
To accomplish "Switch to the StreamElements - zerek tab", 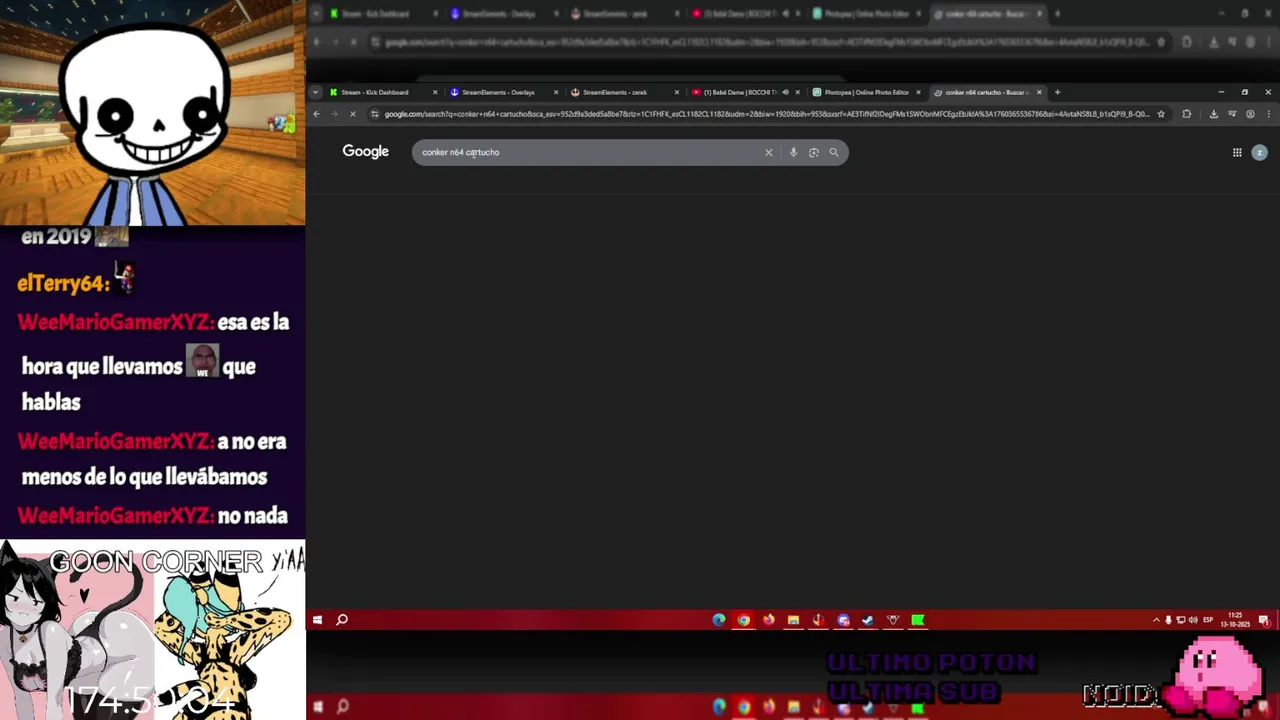I will (625, 92).
